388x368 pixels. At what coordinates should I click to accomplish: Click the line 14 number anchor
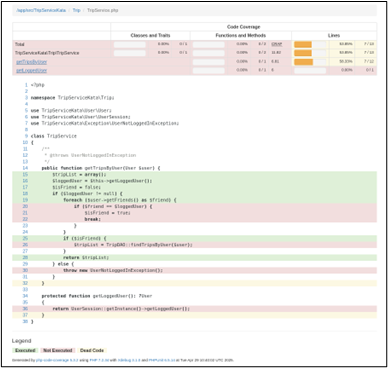[x=25, y=168]
